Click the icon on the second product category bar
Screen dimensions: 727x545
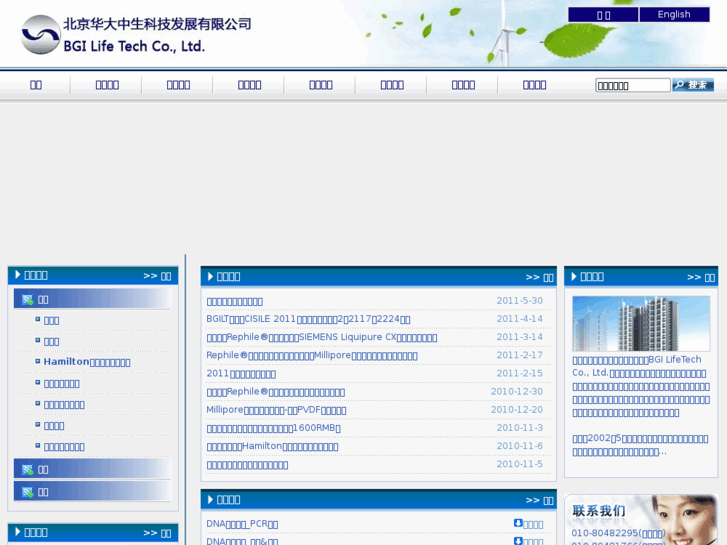(x=28, y=470)
